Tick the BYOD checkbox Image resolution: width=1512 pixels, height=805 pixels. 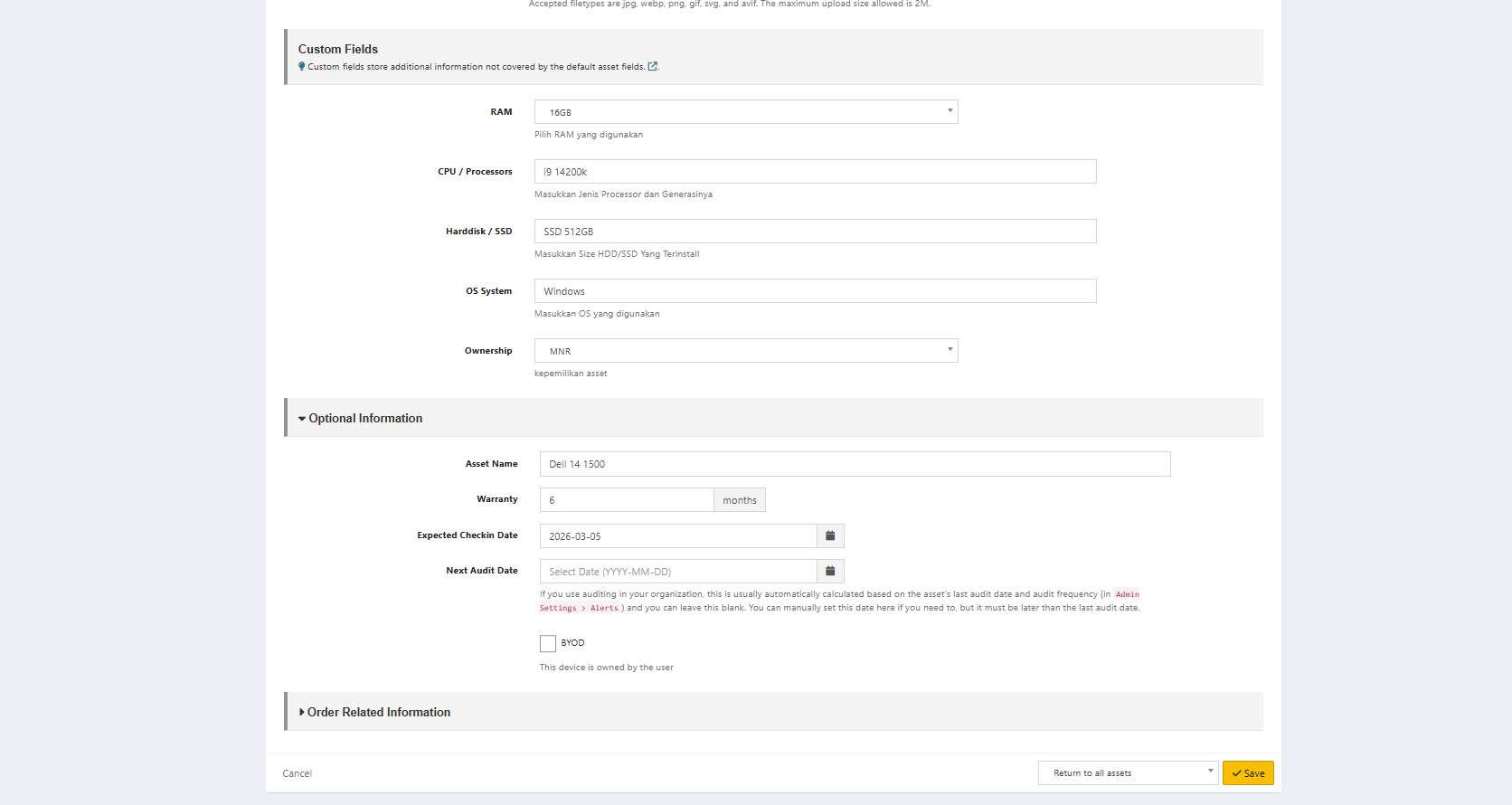point(548,643)
